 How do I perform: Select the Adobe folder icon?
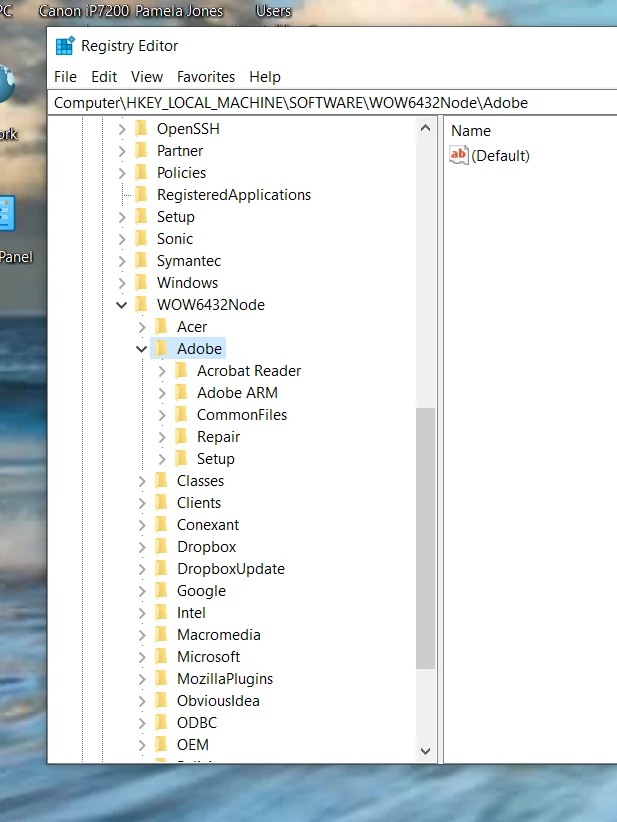tap(161, 349)
